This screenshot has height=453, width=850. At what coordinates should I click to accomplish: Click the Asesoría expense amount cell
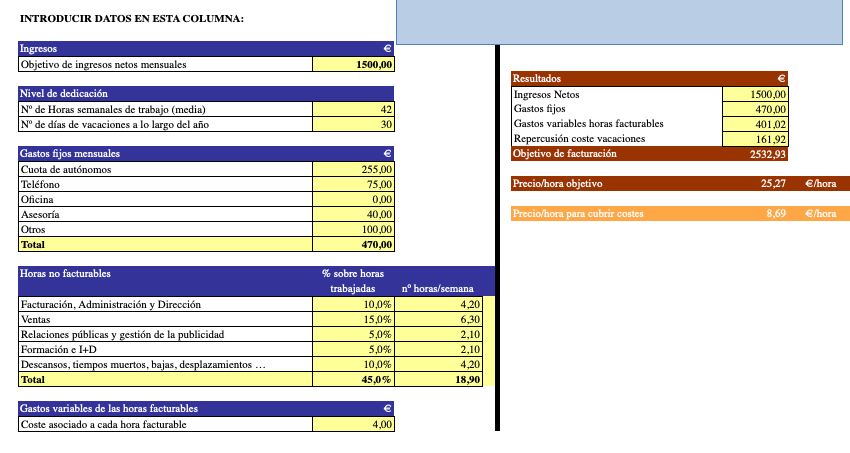(354, 214)
